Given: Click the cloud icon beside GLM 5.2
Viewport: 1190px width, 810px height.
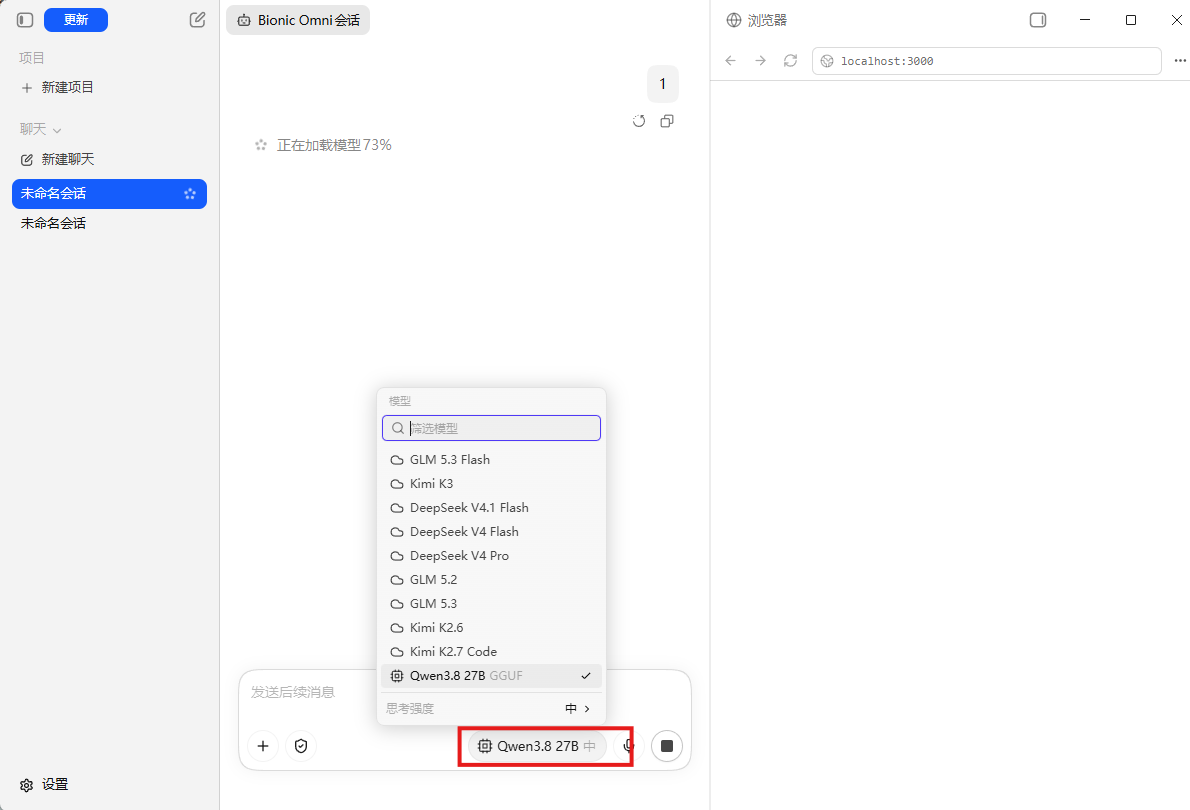Looking at the screenshot, I should click(397, 580).
